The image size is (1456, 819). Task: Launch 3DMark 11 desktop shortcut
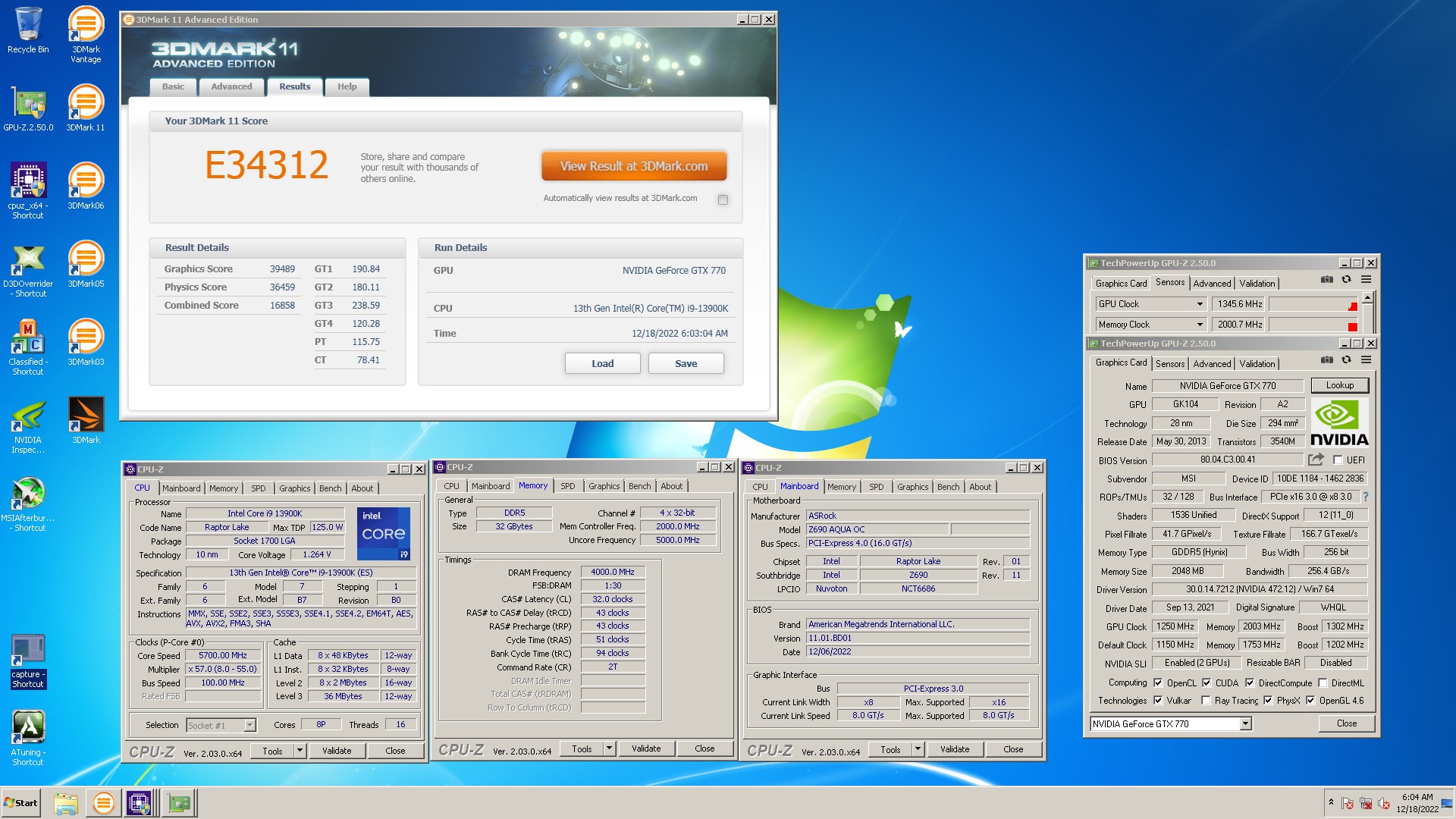[x=86, y=108]
